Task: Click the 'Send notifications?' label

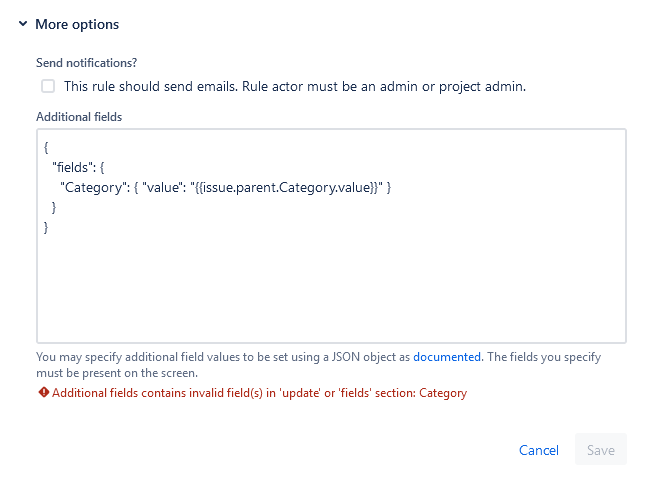Action: point(86,61)
